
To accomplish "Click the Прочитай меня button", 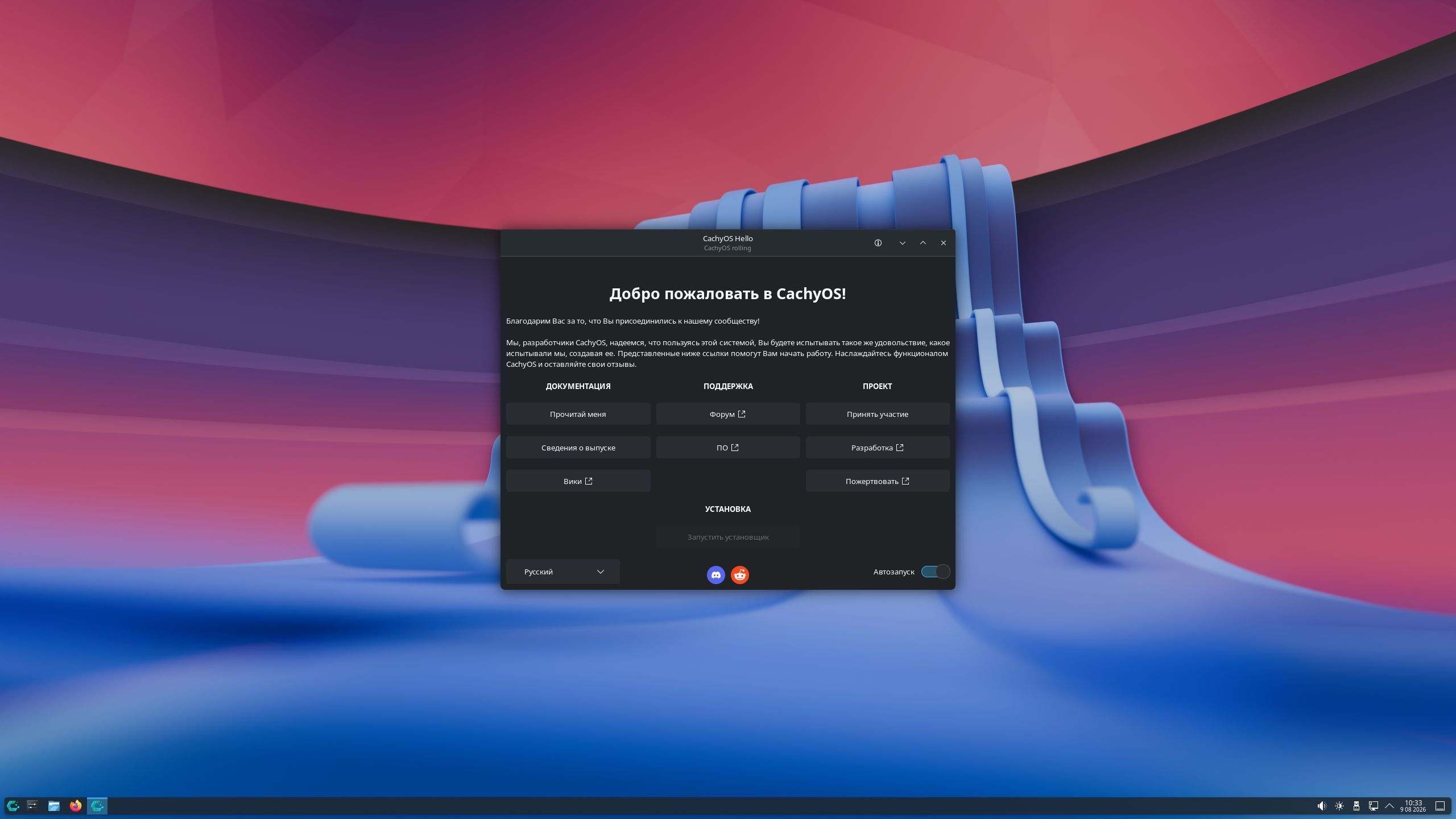I will pos(578,414).
